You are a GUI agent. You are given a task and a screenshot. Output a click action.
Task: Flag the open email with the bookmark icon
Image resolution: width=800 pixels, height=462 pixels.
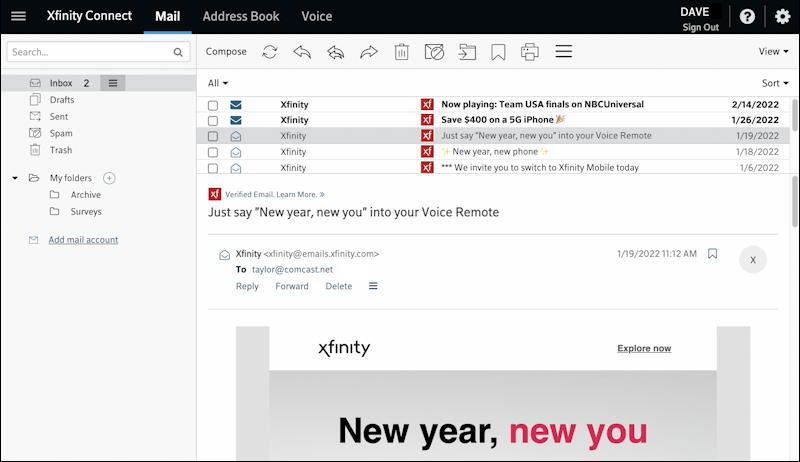pyautogui.click(x=713, y=253)
